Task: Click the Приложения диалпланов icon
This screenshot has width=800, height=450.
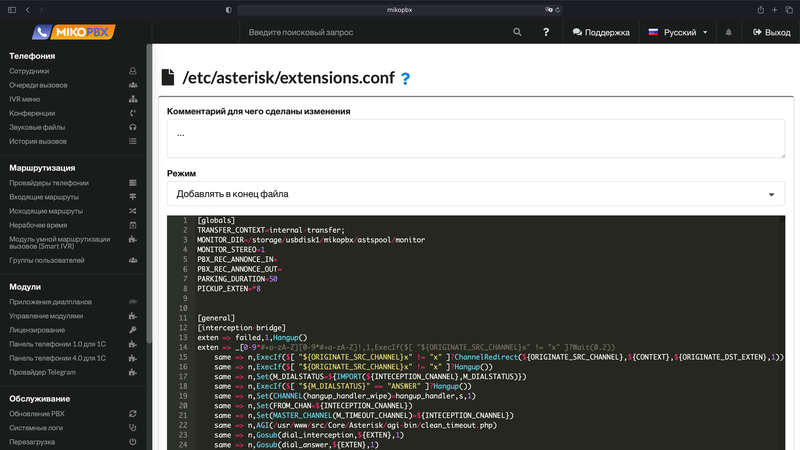Action: point(133,302)
